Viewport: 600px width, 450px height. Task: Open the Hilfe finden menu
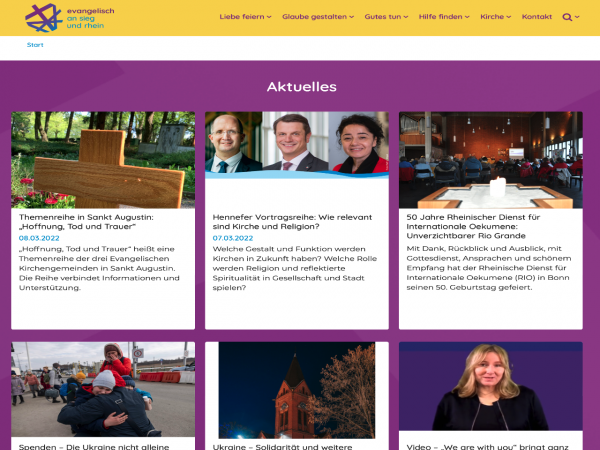(x=444, y=17)
